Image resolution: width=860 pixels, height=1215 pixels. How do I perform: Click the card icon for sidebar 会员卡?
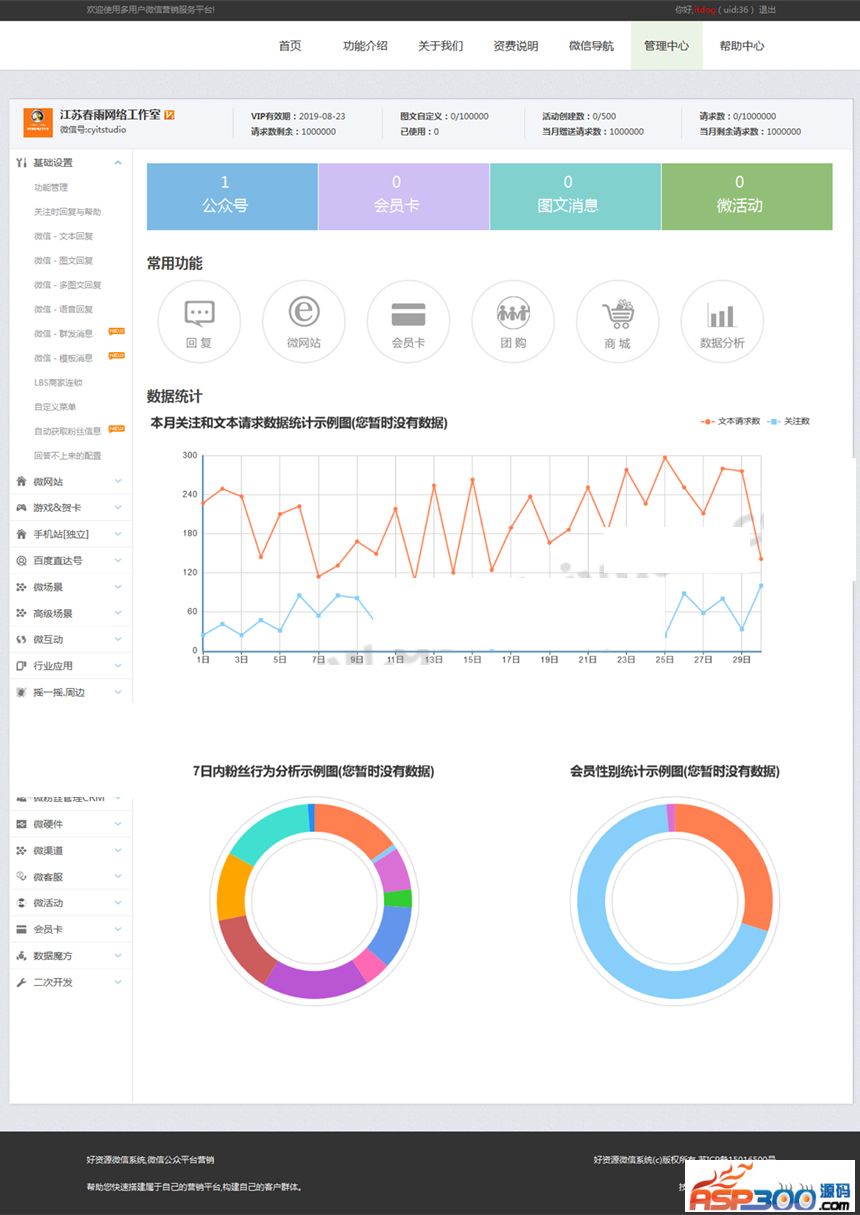[x=22, y=929]
